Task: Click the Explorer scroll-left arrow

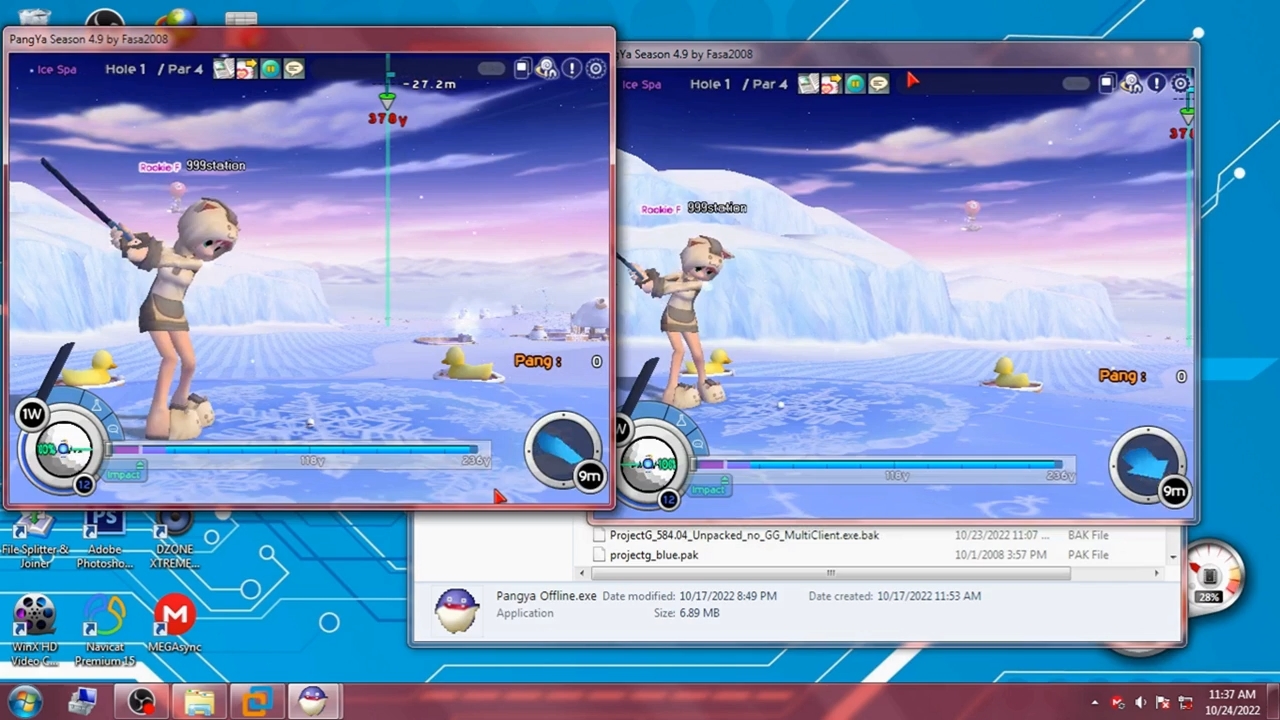Action: tap(583, 573)
